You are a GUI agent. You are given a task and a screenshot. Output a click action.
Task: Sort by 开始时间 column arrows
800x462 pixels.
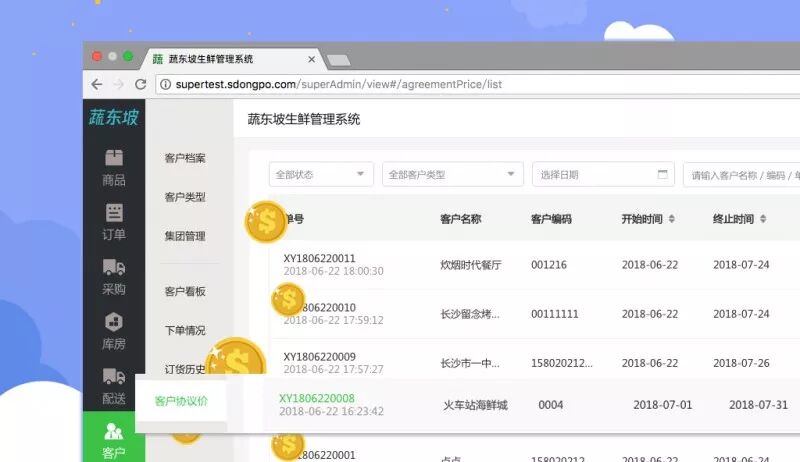pyautogui.click(x=671, y=219)
